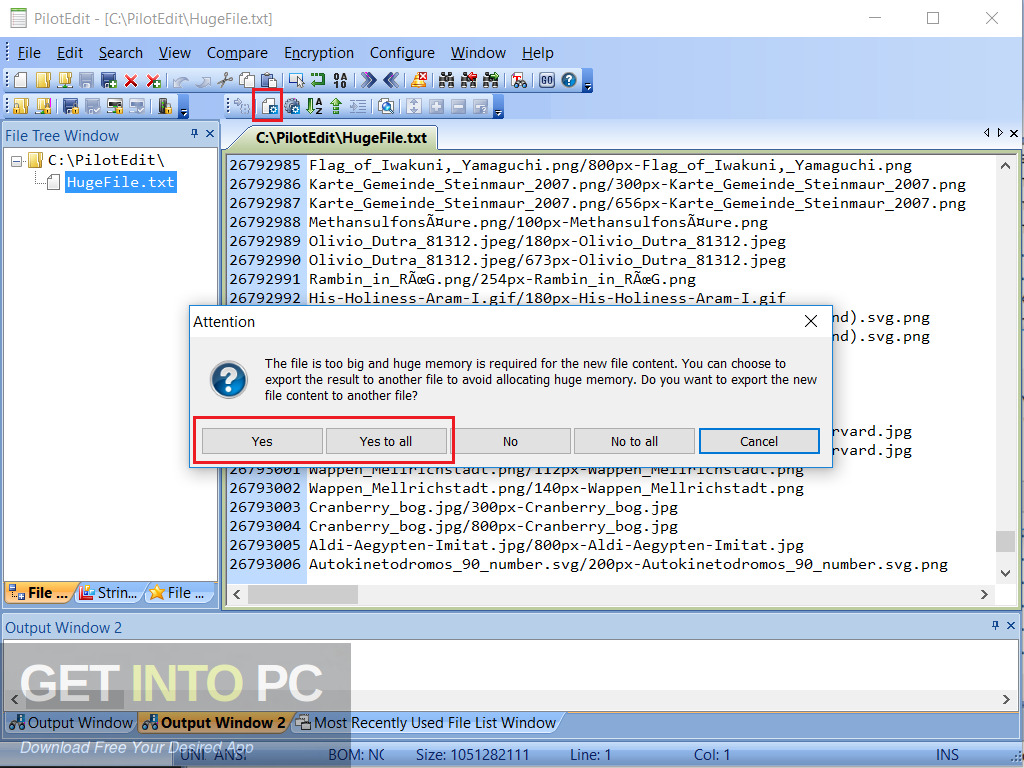Click Yes to all button
Viewport: 1024px width, 768px height.
coord(386,441)
